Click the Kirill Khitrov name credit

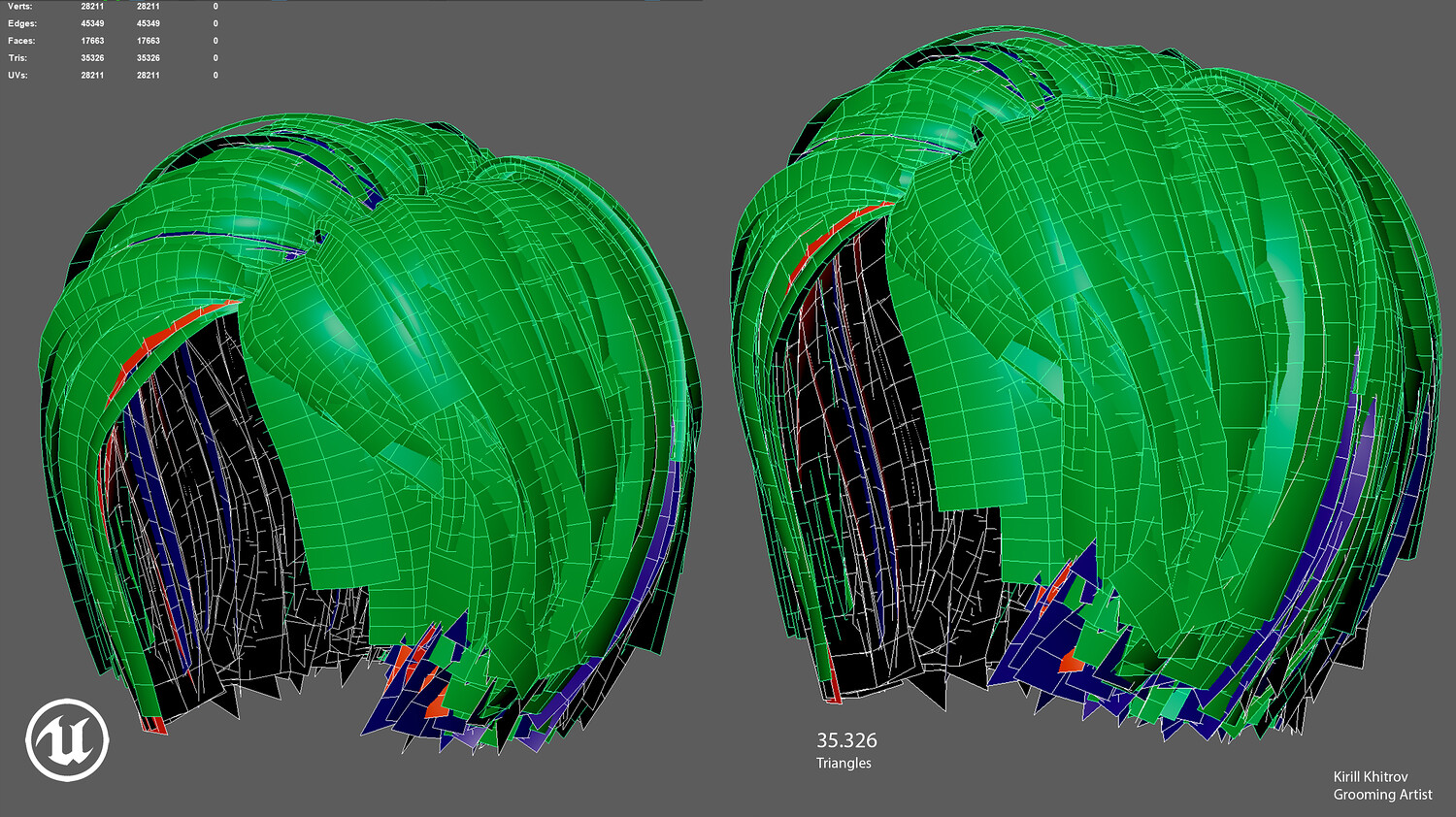pyautogui.click(x=1371, y=777)
